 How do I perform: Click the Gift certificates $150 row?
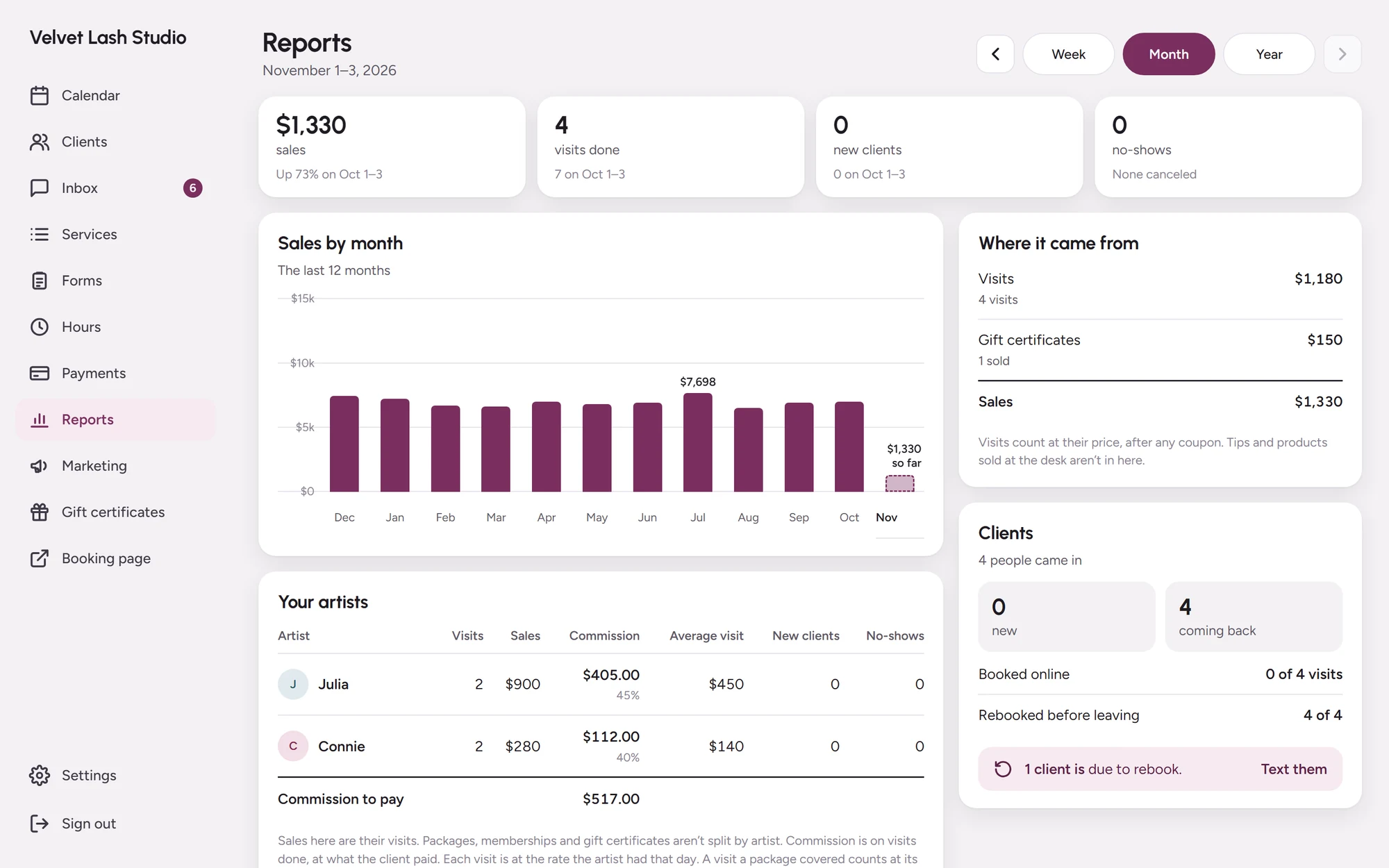pyautogui.click(x=1160, y=349)
